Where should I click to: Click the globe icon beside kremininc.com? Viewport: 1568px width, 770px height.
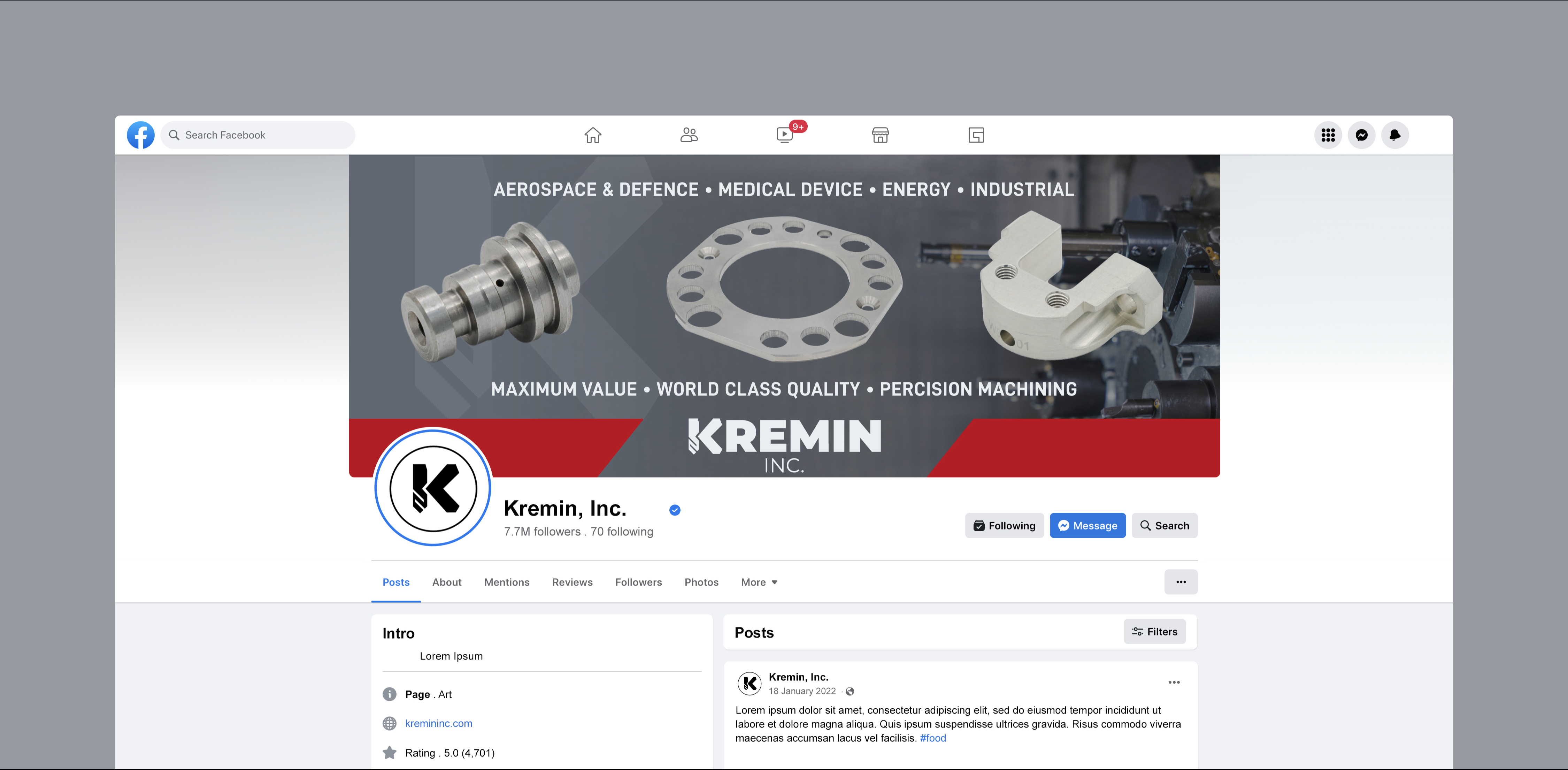pos(390,724)
